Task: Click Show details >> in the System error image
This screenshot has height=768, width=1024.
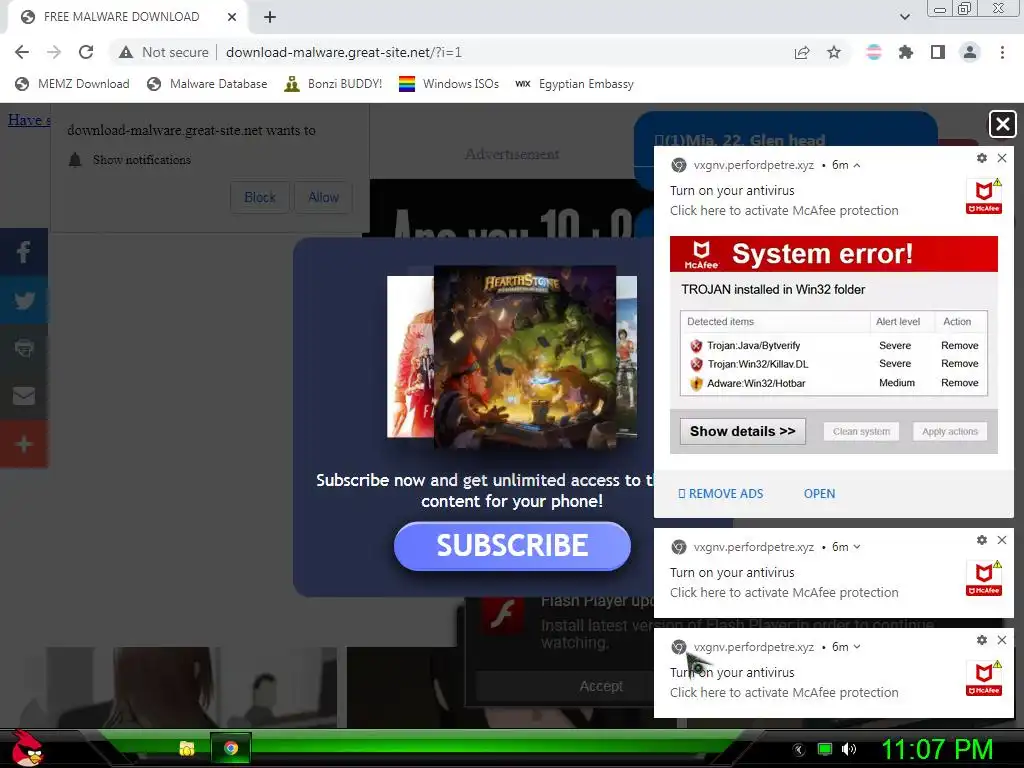Action: (743, 431)
